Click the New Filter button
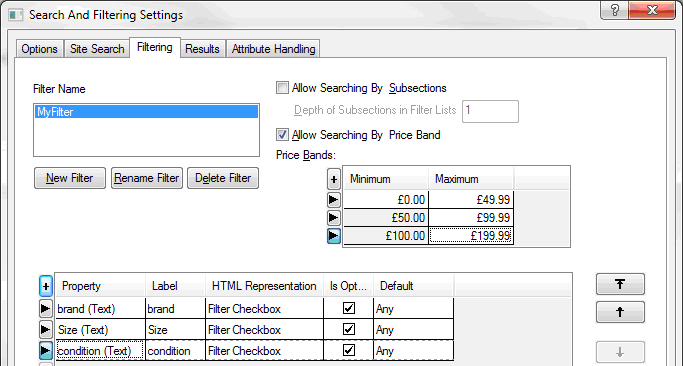The width and height of the screenshot is (683, 366). [x=70, y=178]
